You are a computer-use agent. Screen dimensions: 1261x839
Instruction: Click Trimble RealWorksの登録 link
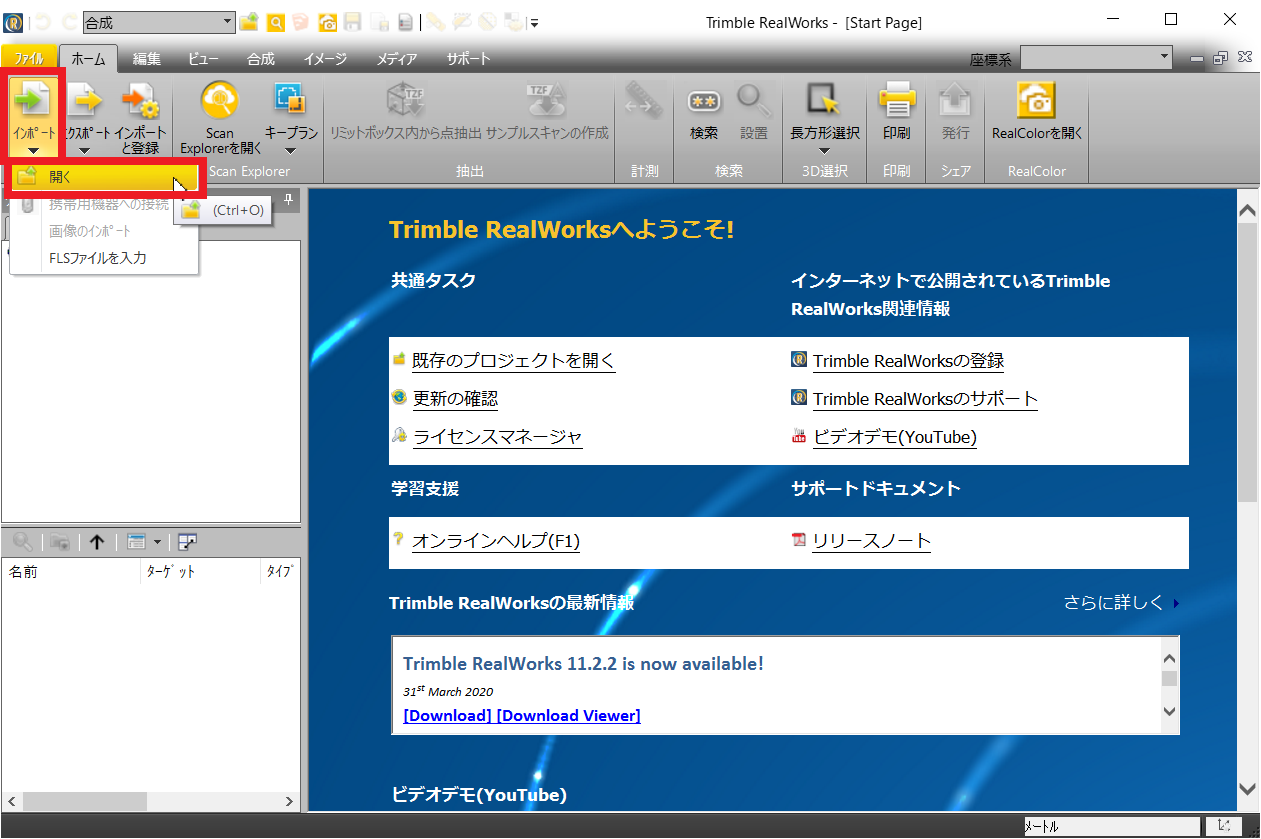point(908,361)
